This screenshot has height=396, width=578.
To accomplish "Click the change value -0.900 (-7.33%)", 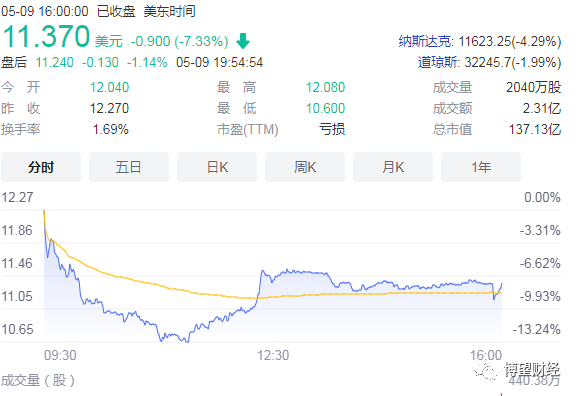I will [x=180, y=41].
